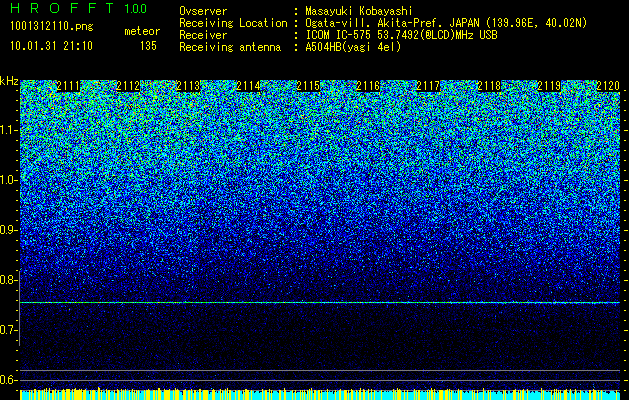Click the 1.1 frequency axis label
Screen dimensions: 629x400
coord(9,130)
